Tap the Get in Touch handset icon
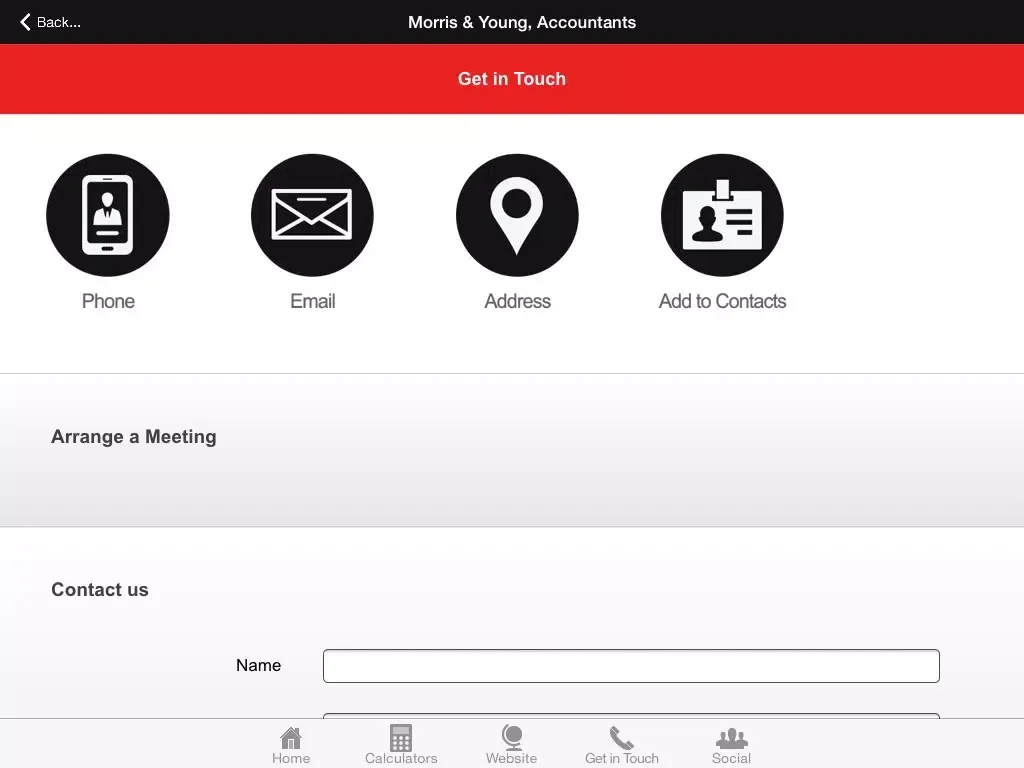Screen dimensions: 1024x768 pos(622,739)
